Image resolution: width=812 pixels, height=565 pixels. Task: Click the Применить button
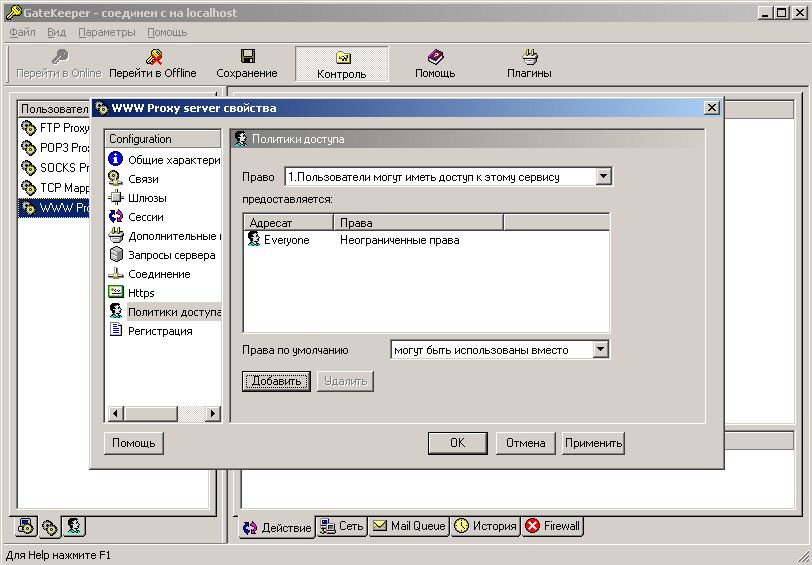coord(593,443)
